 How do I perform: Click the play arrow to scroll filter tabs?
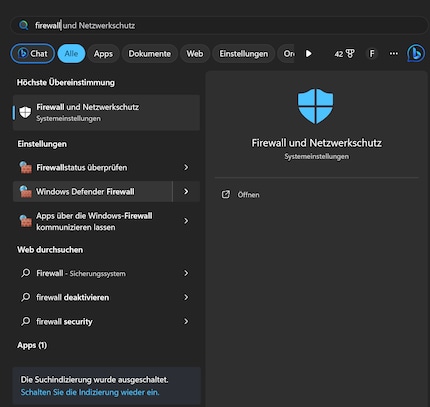(309, 54)
